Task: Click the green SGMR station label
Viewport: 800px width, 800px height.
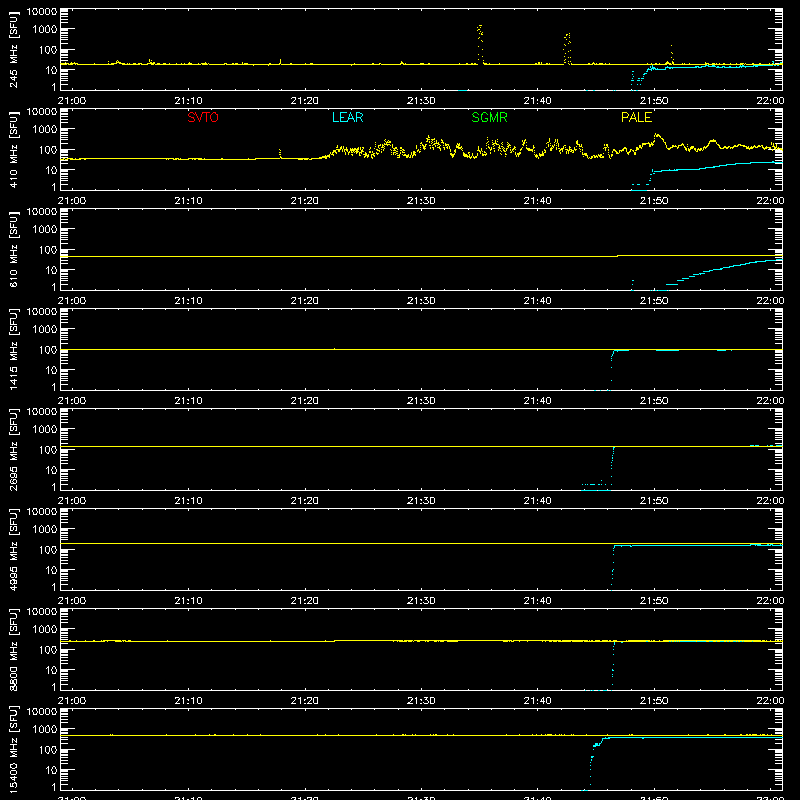Action: (489, 117)
